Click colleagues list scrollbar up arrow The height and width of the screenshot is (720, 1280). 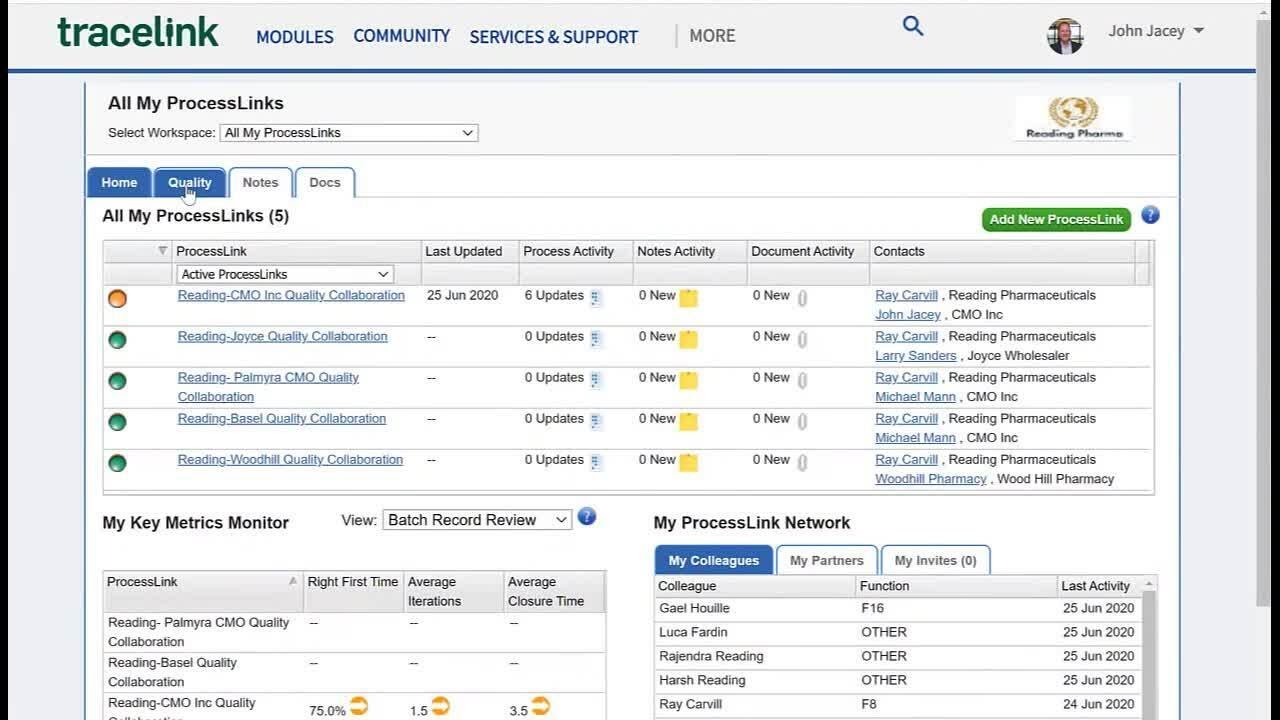coord(1148,584)
